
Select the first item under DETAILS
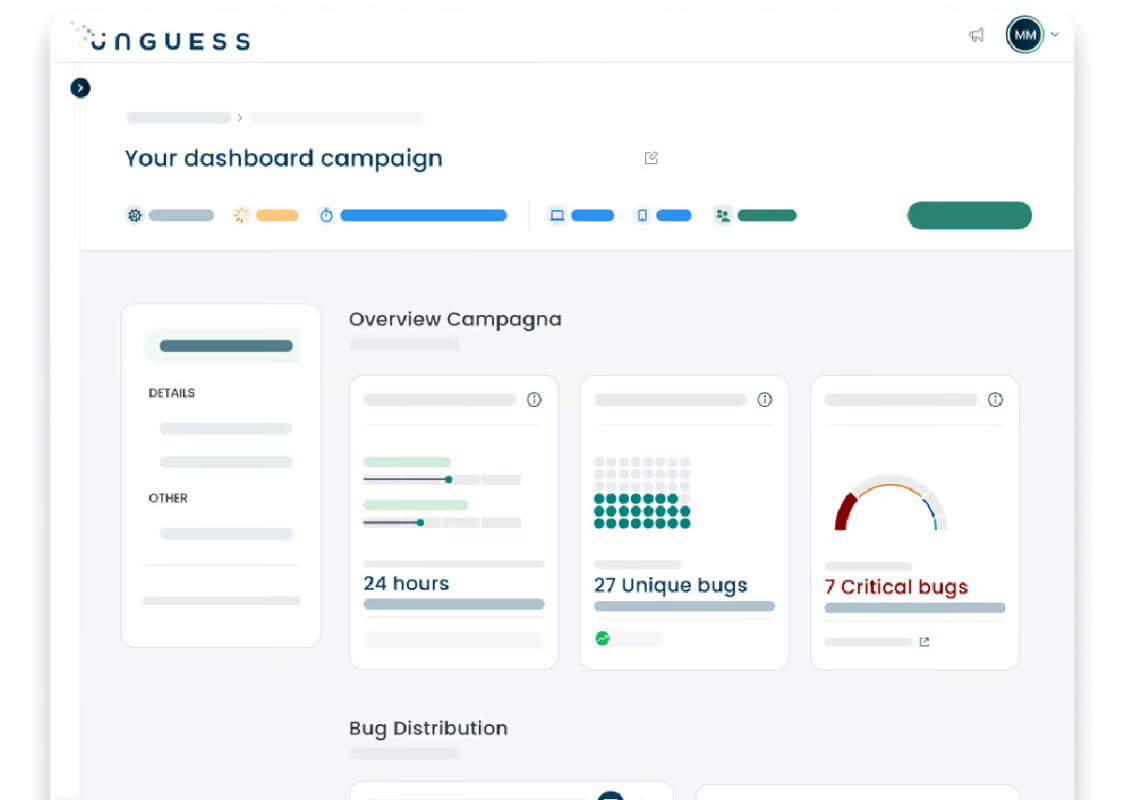pyautogui.click(x=226, y=428)
